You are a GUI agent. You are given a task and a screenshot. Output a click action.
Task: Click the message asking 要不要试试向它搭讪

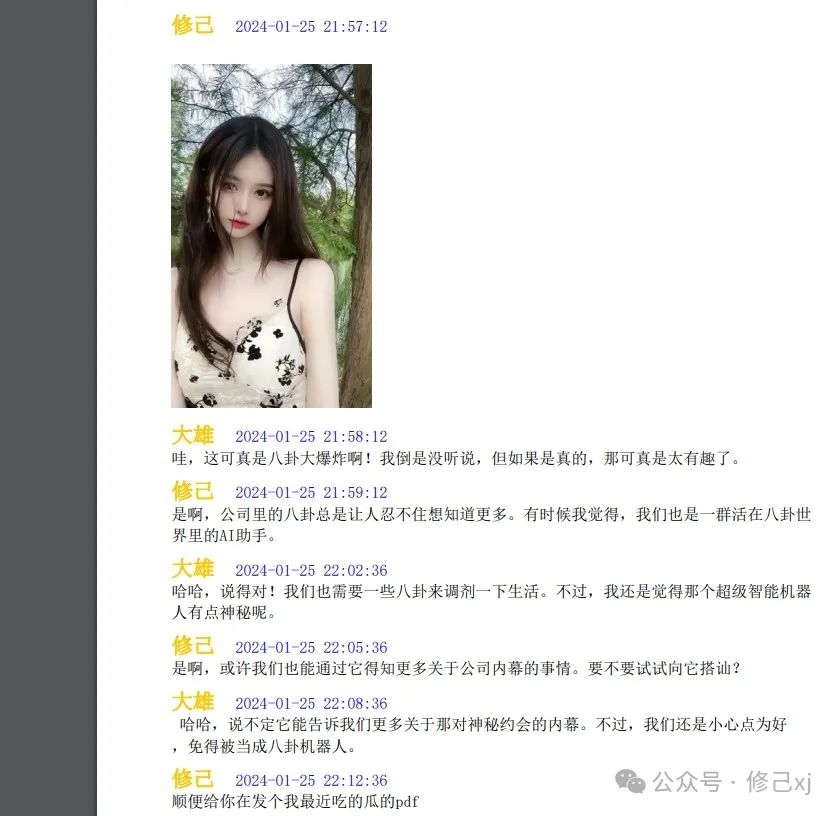(456, 669)
